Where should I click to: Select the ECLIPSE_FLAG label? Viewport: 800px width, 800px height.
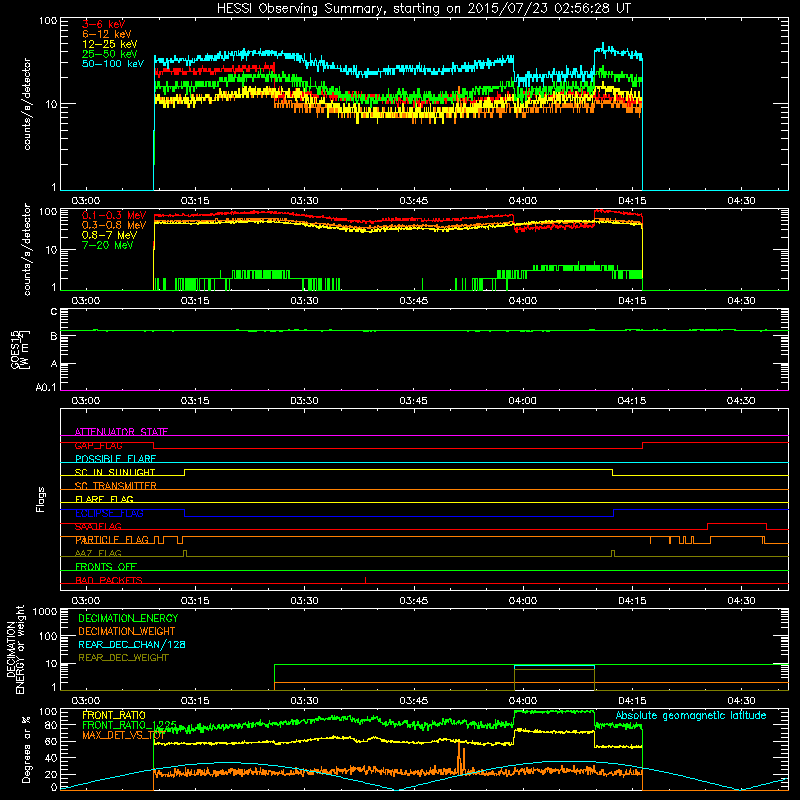click(109, 513)
